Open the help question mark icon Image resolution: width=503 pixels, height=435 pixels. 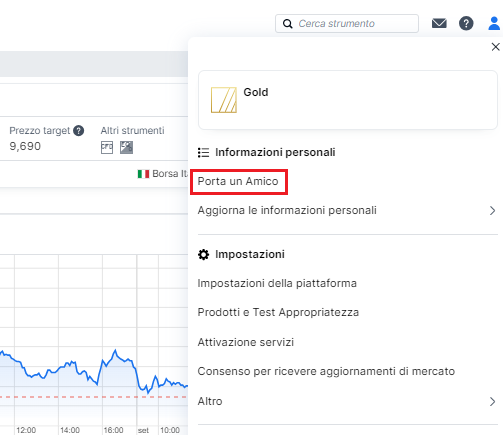[466, 23]
